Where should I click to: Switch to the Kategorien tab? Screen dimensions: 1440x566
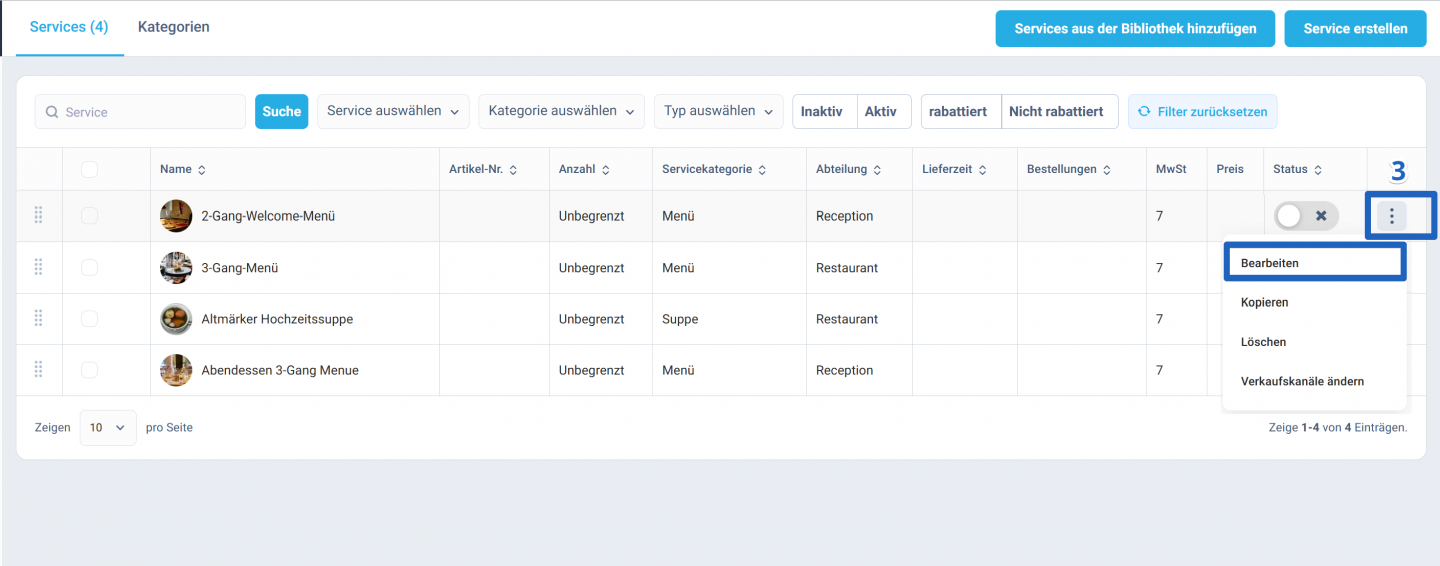(x=174, y=27)
